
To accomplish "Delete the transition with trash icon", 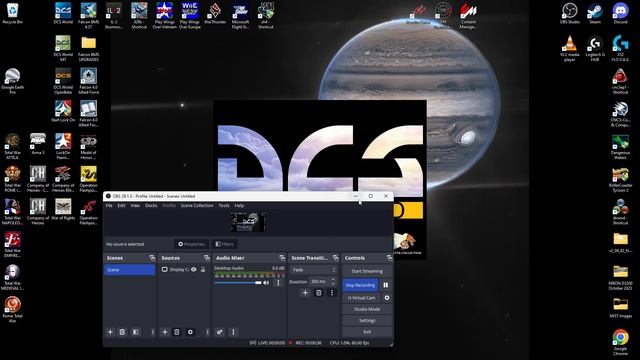I will point(319,293).
